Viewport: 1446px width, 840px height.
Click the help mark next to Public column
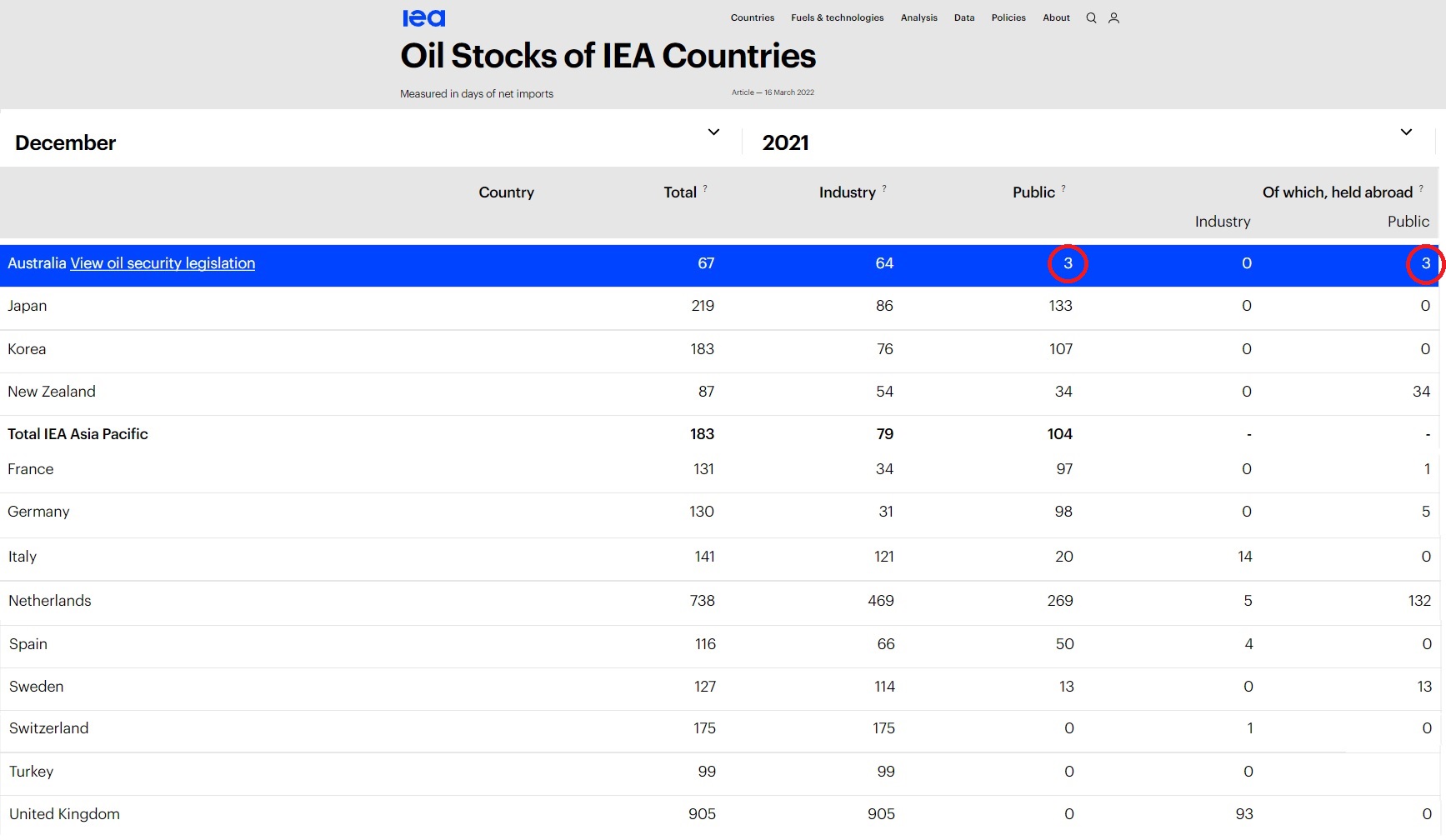coord(1063,188)
